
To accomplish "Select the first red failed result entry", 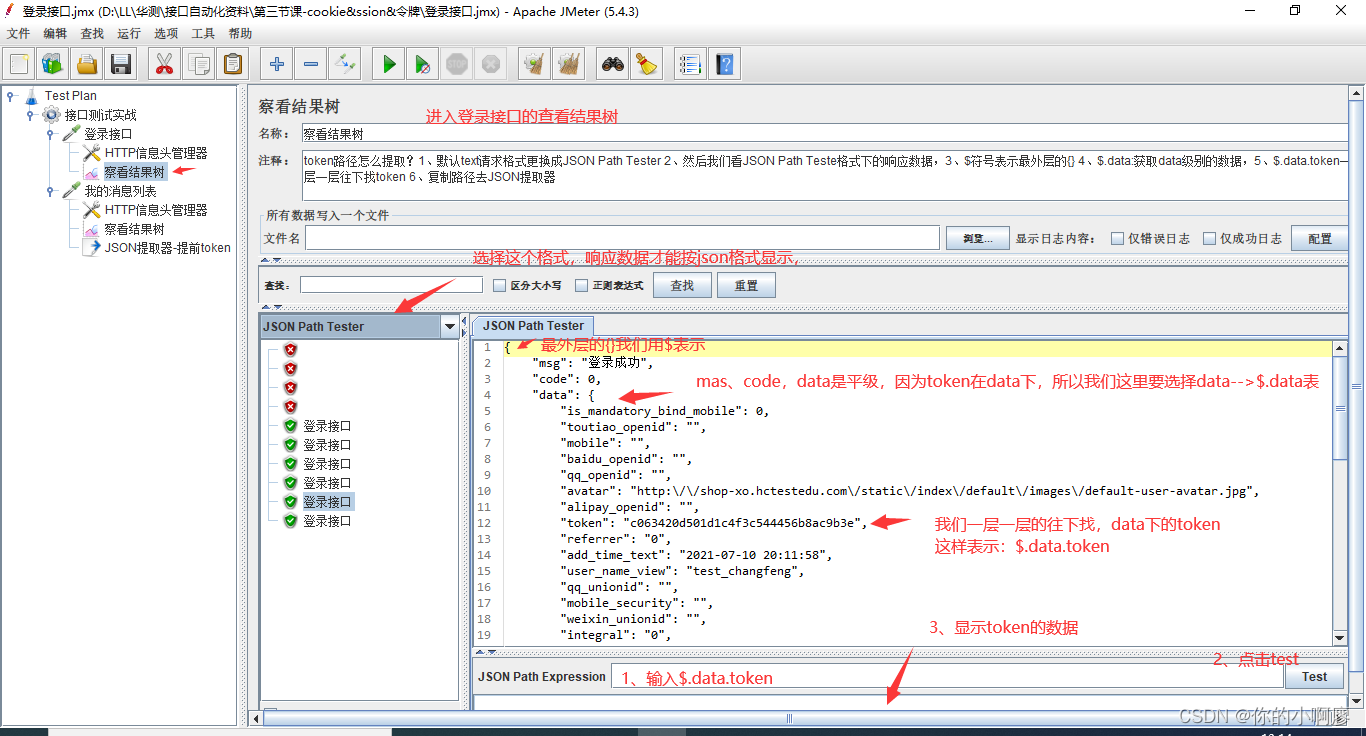I will point(291,349).
